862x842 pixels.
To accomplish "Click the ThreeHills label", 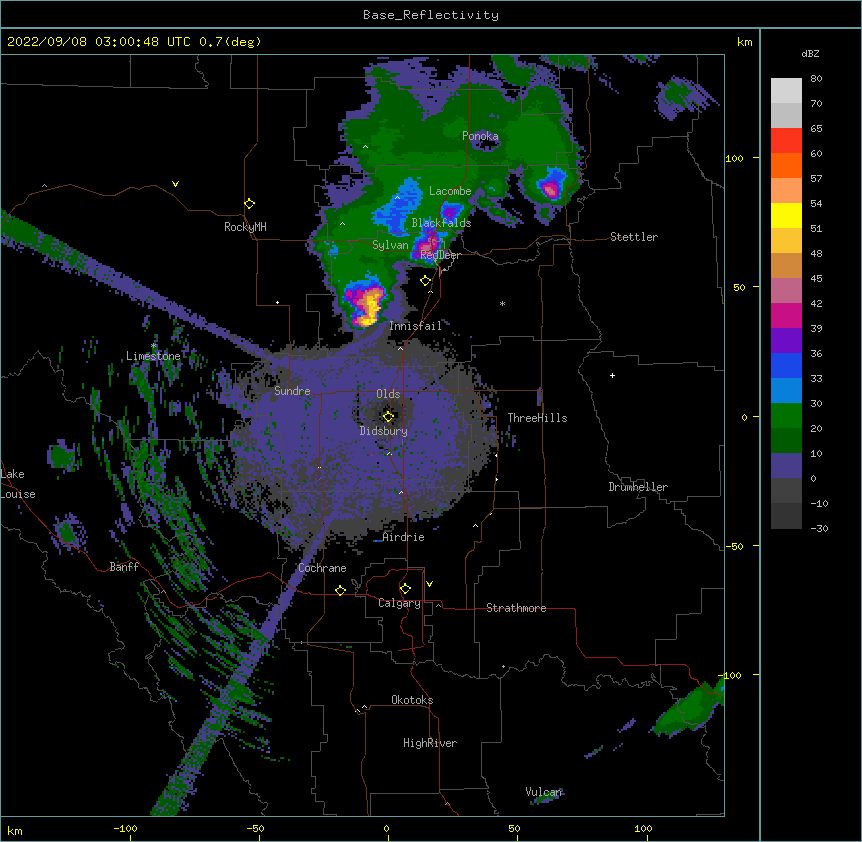I will click(x=537, y=418).
